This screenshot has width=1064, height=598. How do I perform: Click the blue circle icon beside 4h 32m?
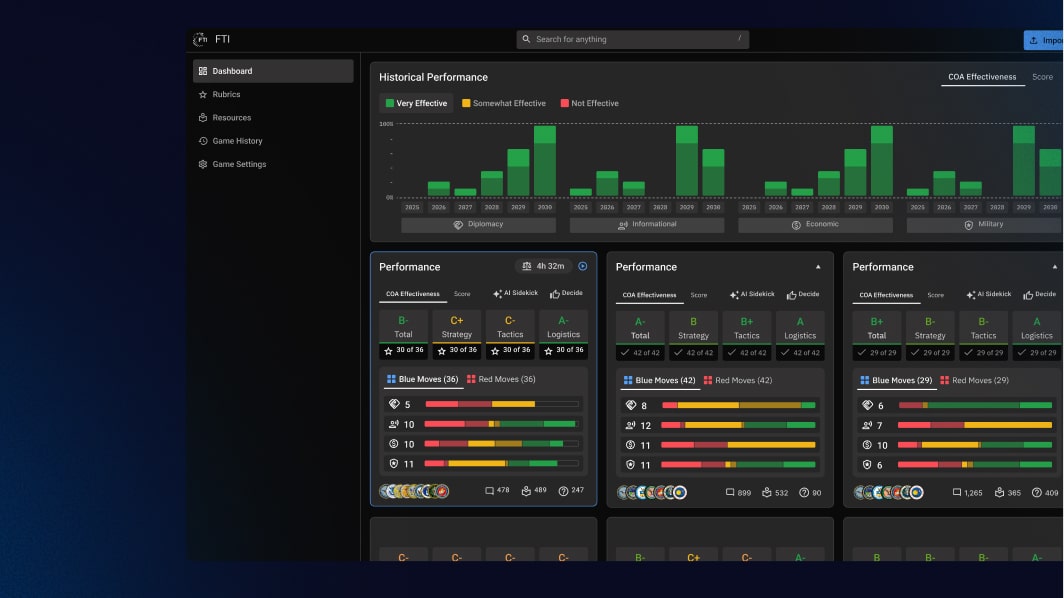pyautogui.click(x=583, y=266)
